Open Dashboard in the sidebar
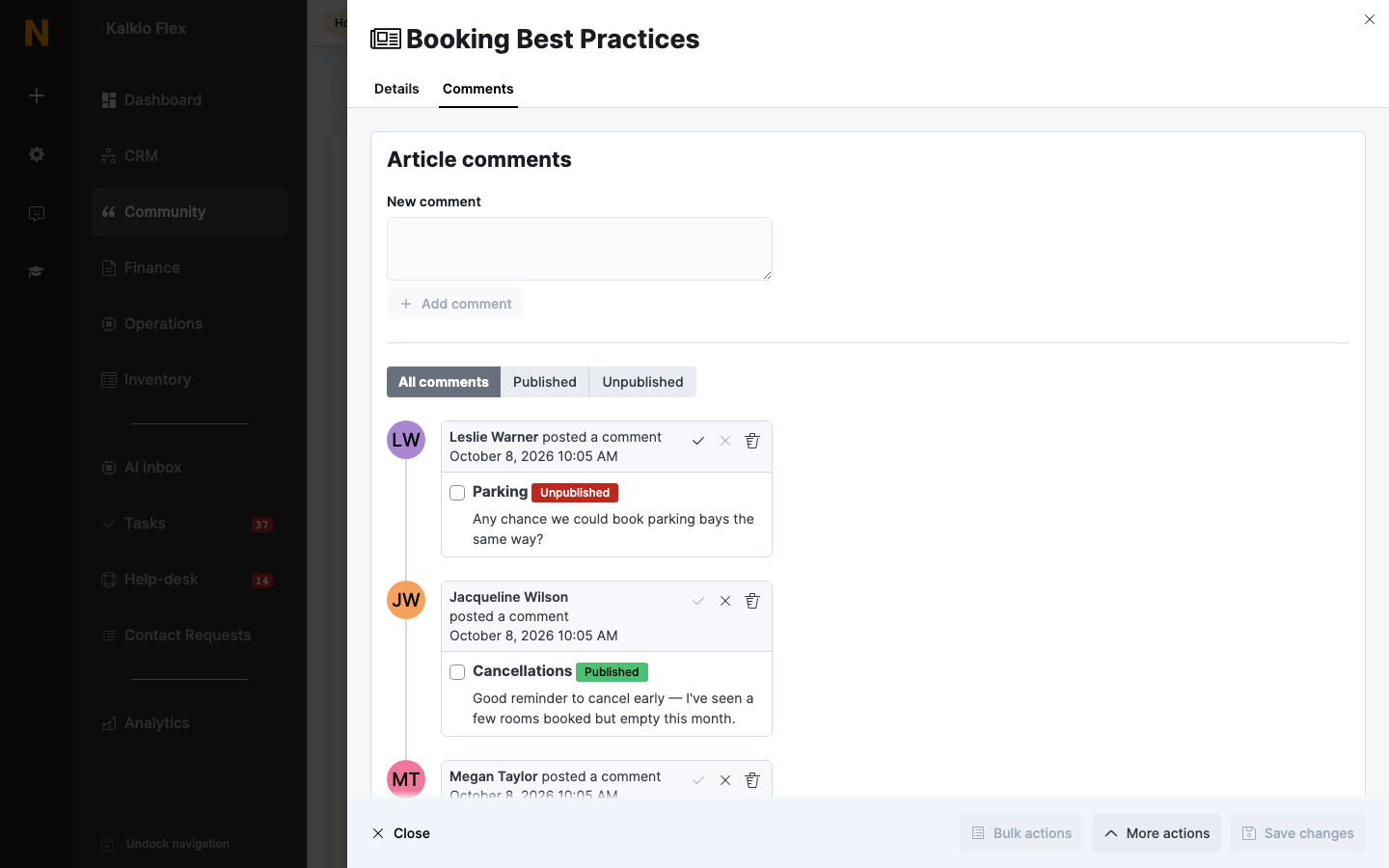Screen dimensions: 1389x868 tap(189, 100)
